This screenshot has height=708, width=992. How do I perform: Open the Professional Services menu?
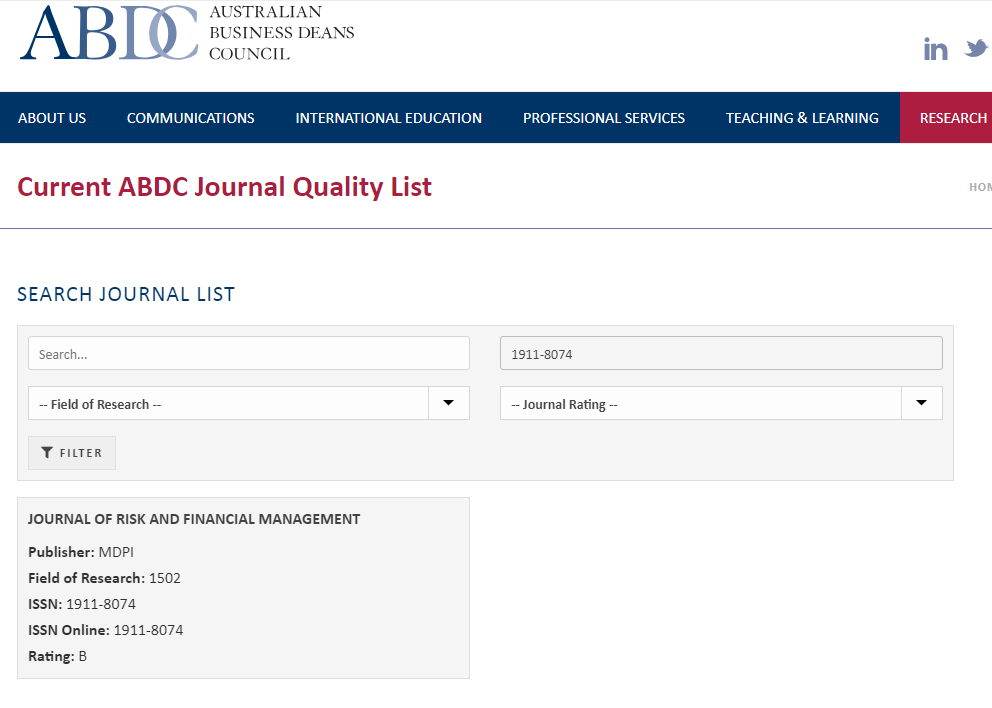(604, 118)
